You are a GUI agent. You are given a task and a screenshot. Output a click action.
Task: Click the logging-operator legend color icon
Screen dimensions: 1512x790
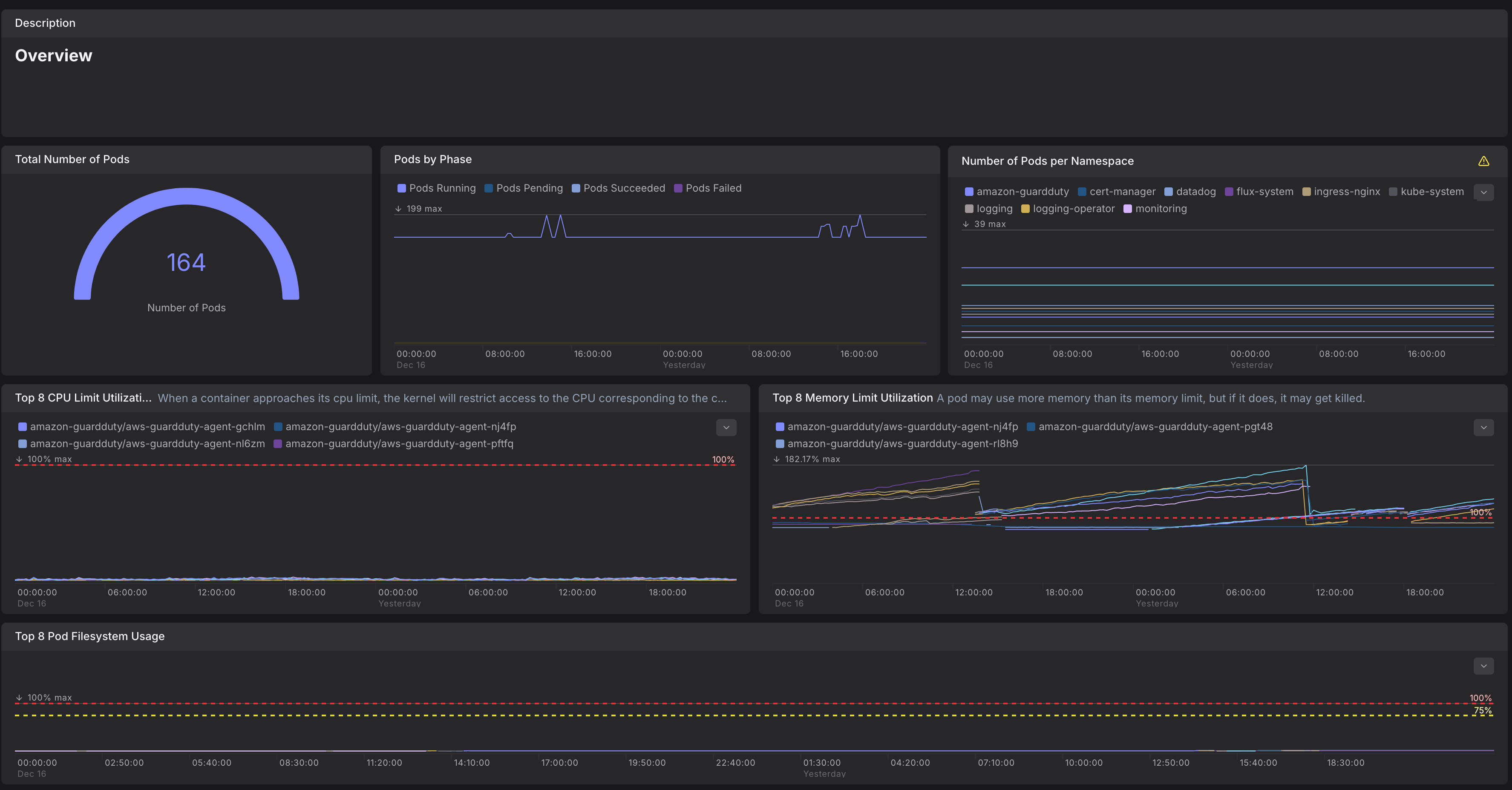point(1025,209)
